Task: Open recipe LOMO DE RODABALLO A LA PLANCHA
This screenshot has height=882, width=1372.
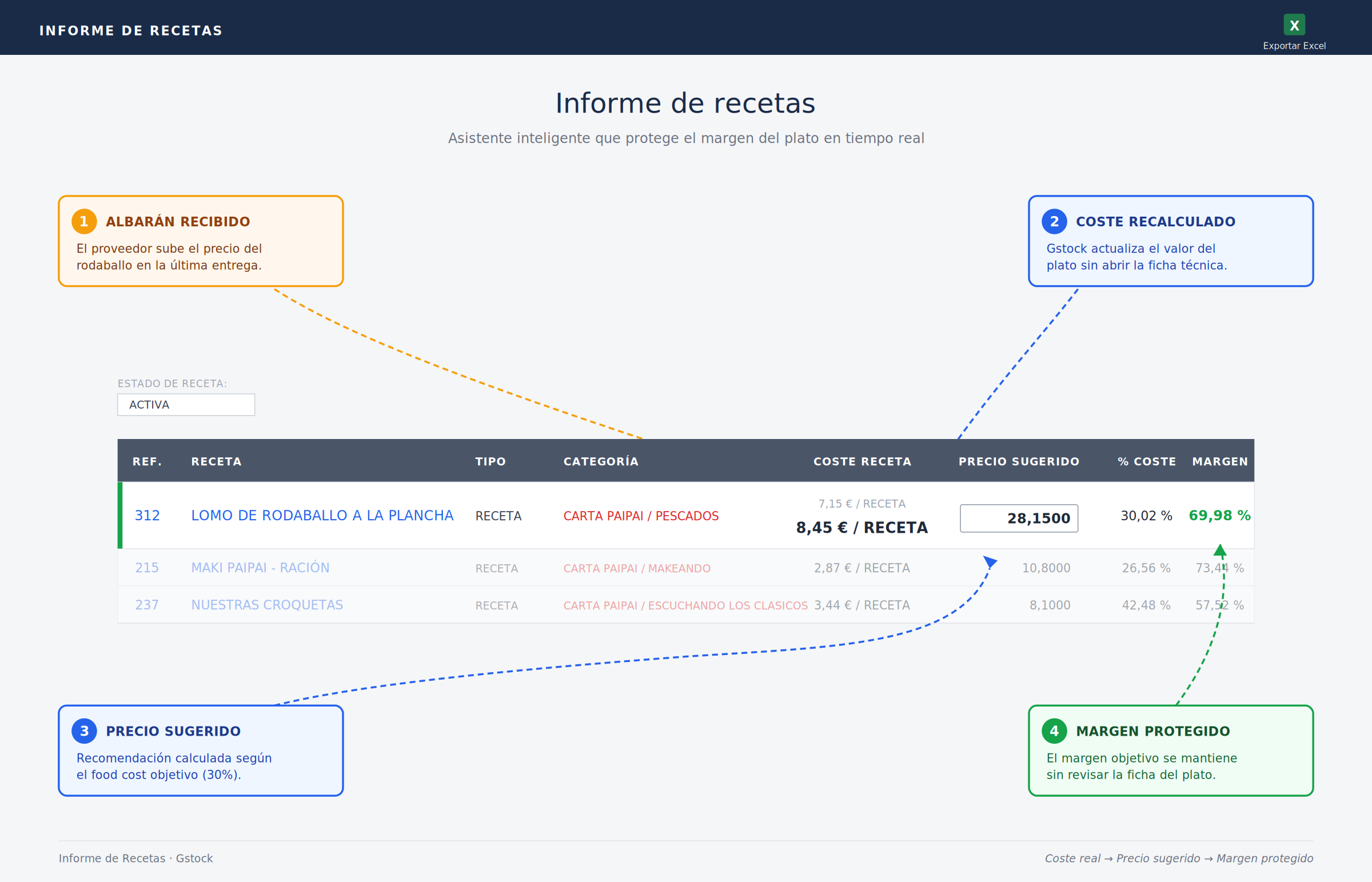Action: click(x=322, y=516)
